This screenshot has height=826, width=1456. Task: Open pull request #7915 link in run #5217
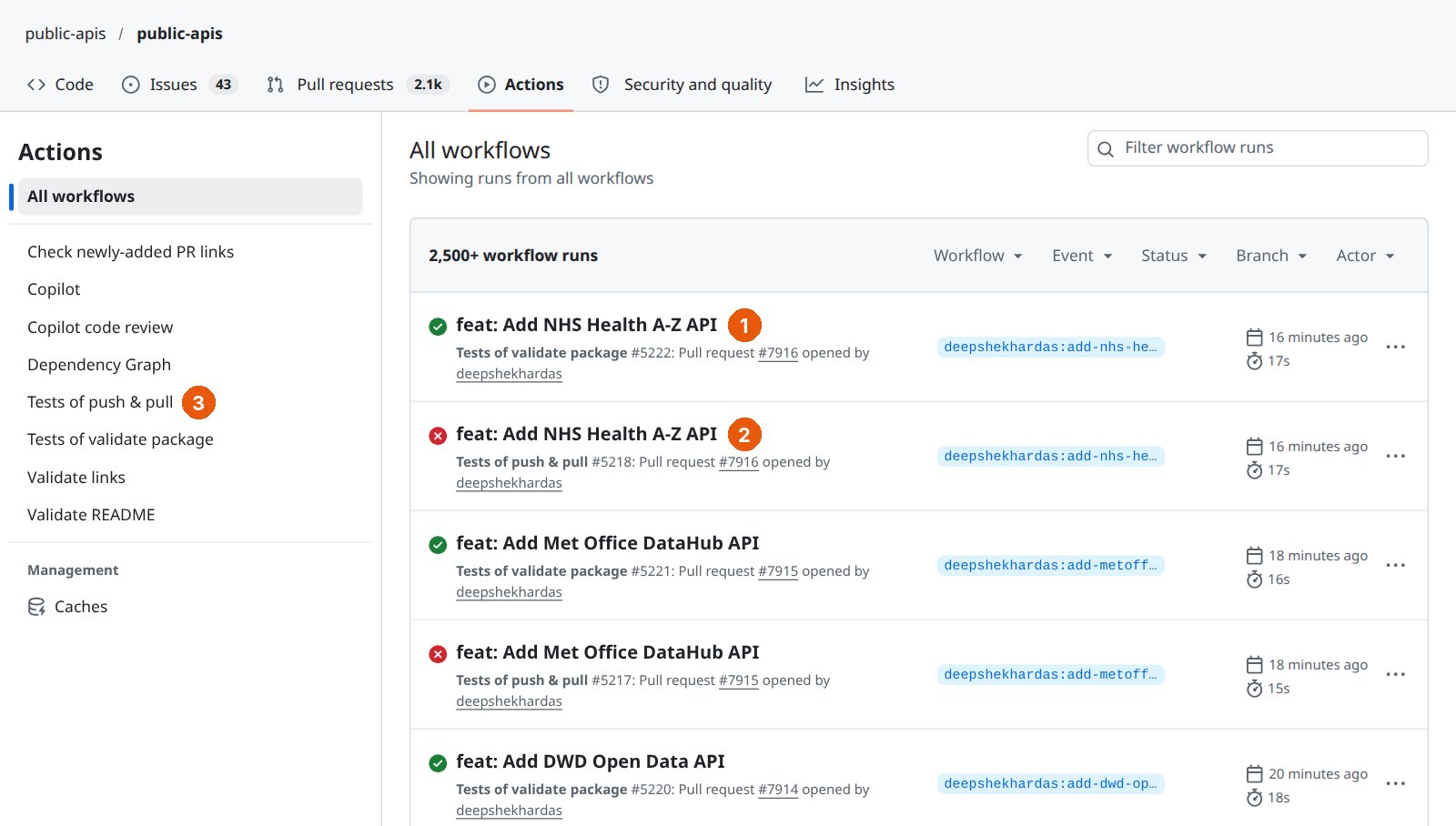point(739,680)
